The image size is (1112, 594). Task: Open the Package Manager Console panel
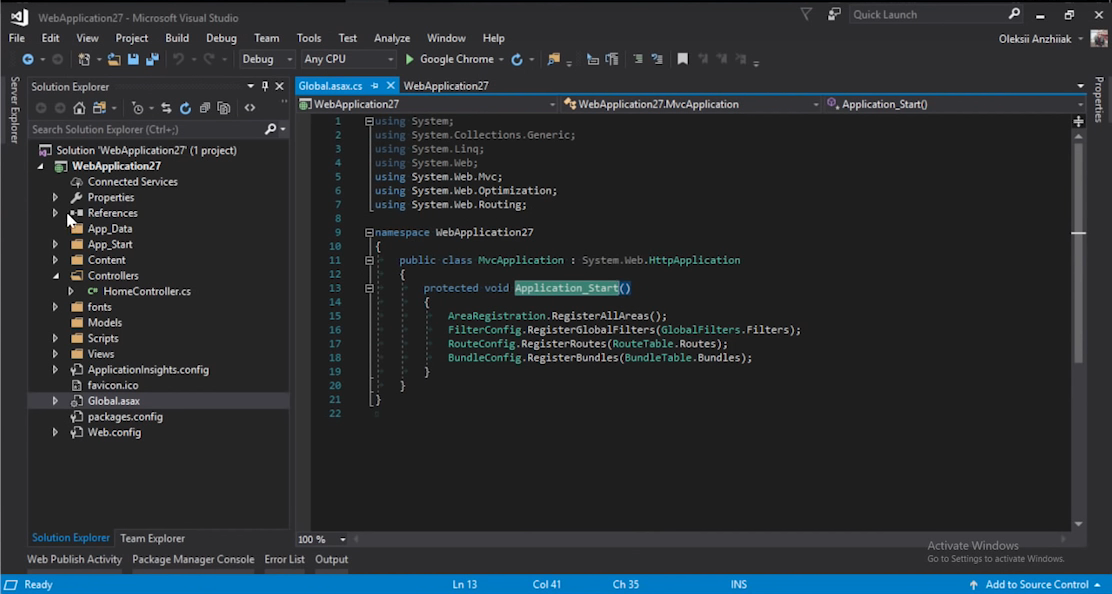pyautogui.click(x=193, y=560)
